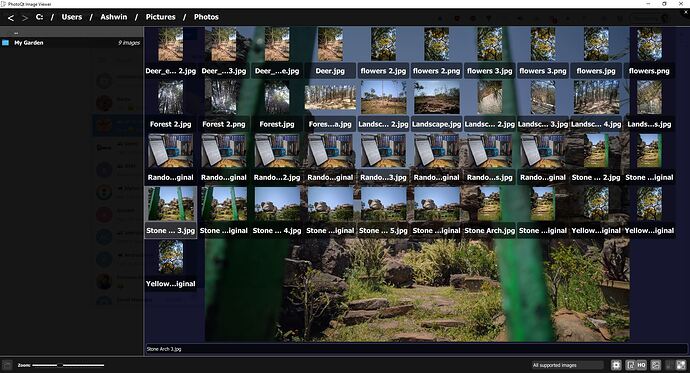
Task: Choose the flowers.jpg thumbnail
Action: tap(596, 52)
